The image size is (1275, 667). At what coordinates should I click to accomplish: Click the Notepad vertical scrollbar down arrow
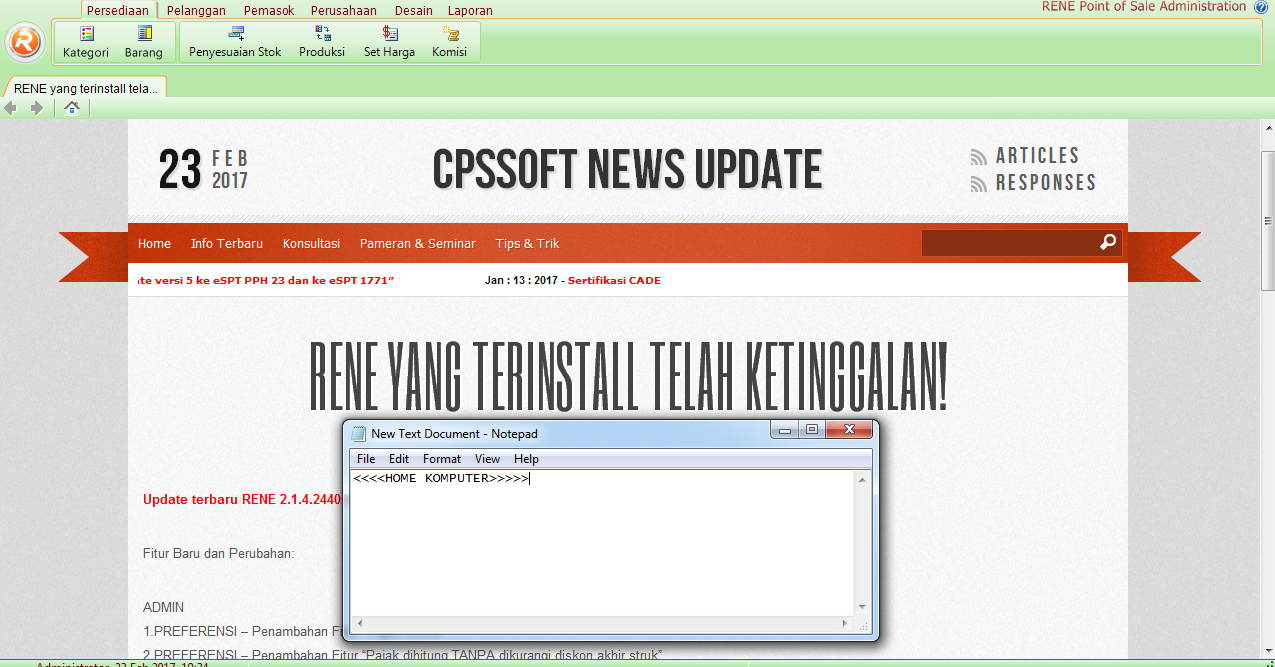pos(862,607)
